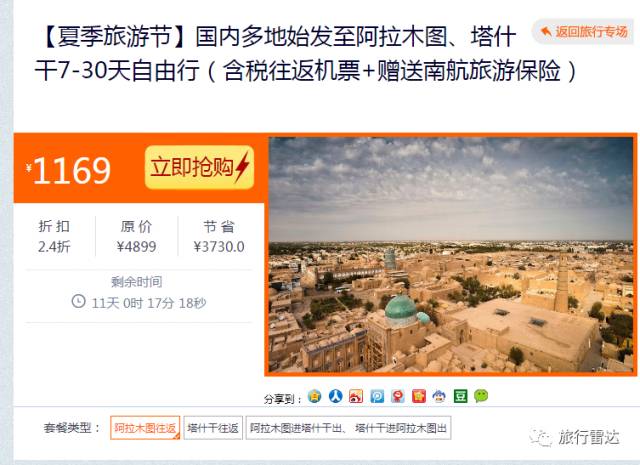This screenshot has width=640, height=465.
Task: Click the lightning bolt on buy button
Action: 242,167
